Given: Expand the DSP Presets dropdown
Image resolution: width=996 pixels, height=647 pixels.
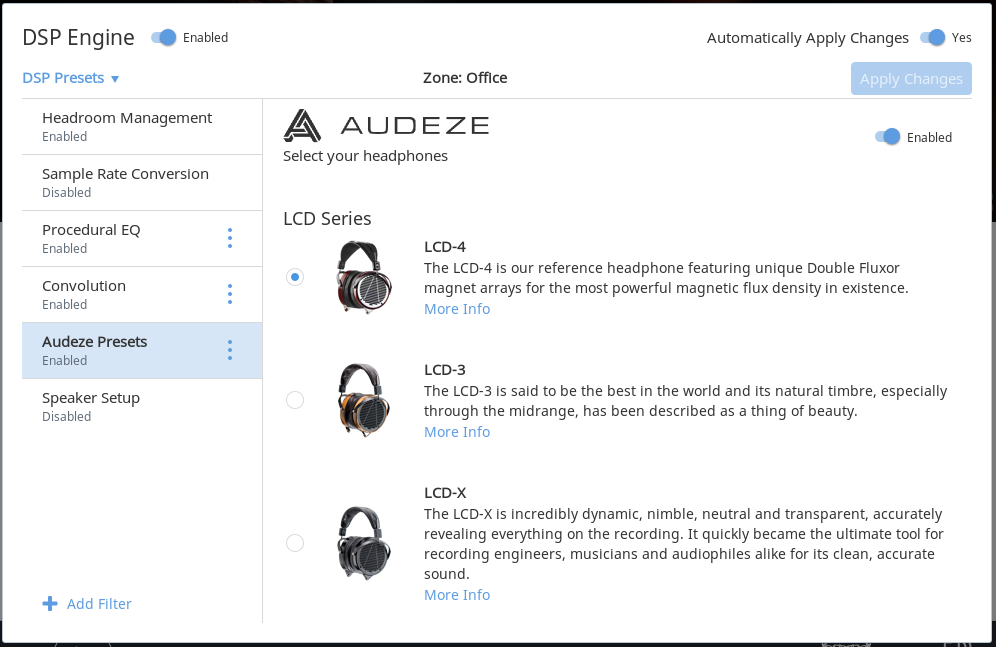Looking at the screenshot, I should [71, 79].
